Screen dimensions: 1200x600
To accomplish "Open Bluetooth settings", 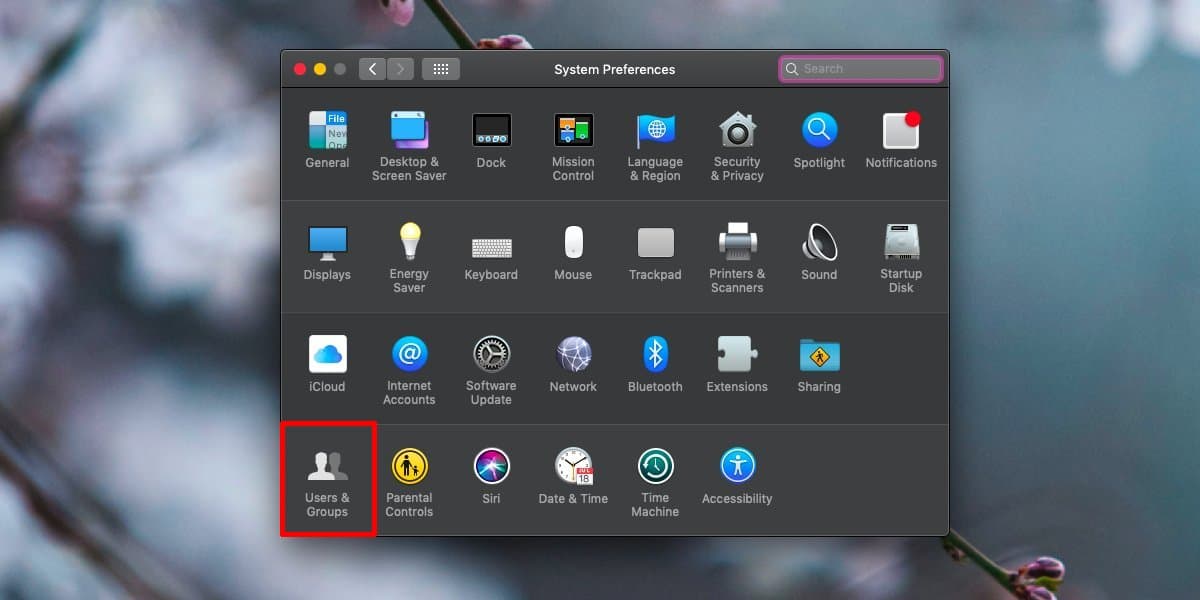I will tap(655, 364).
